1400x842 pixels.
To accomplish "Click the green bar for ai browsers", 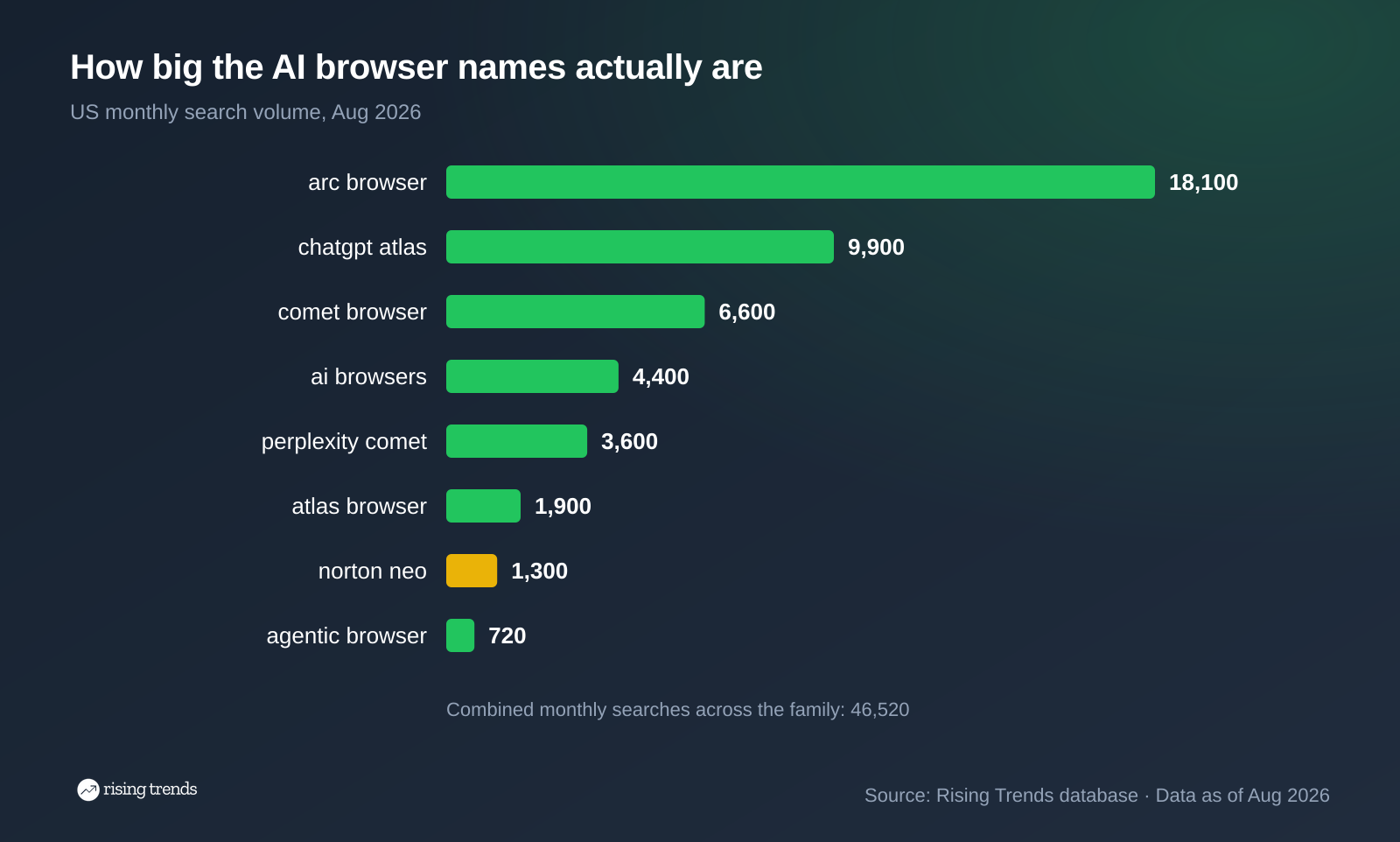I will 532,376.
